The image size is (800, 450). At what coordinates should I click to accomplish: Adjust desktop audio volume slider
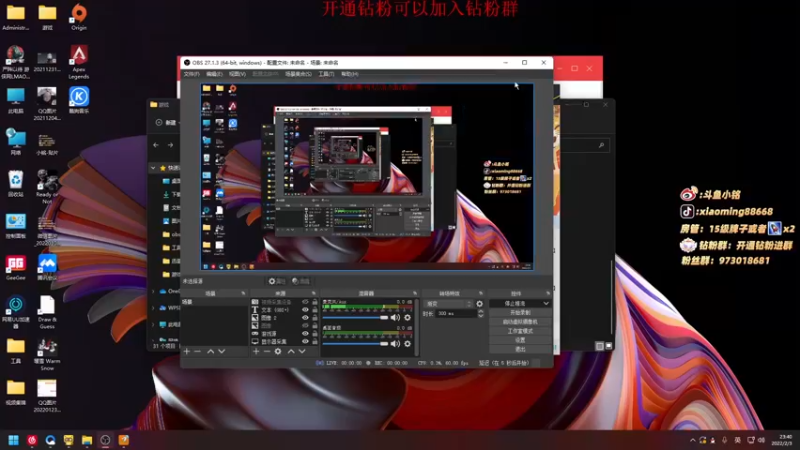pyautogui.click(x=355, y=343)
